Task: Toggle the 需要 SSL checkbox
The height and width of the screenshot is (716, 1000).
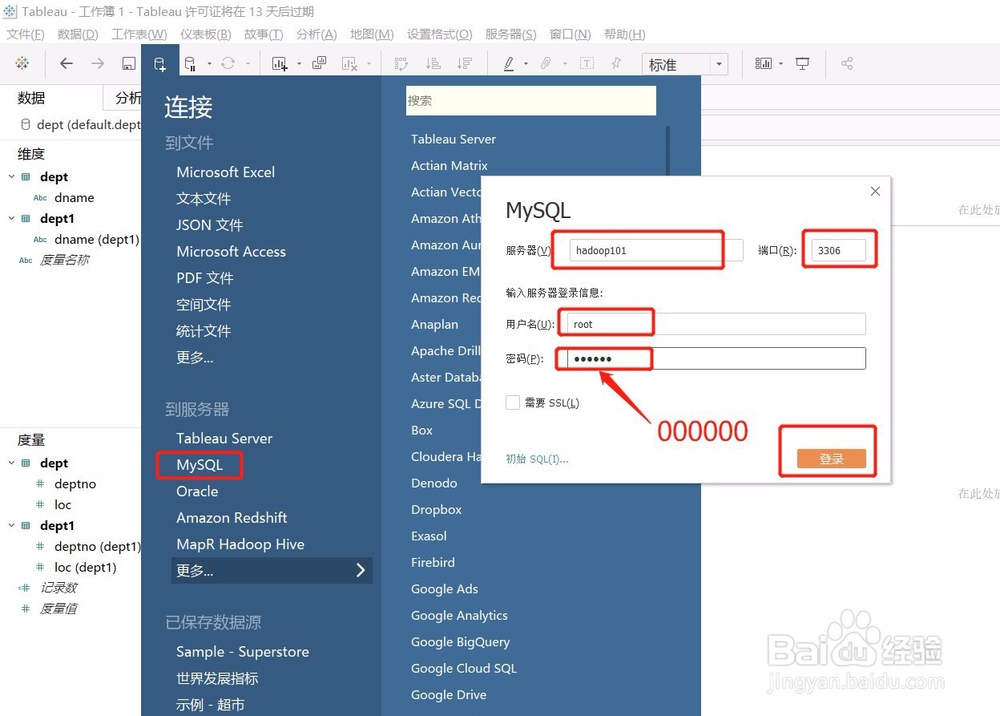Action: click(512, 402)
